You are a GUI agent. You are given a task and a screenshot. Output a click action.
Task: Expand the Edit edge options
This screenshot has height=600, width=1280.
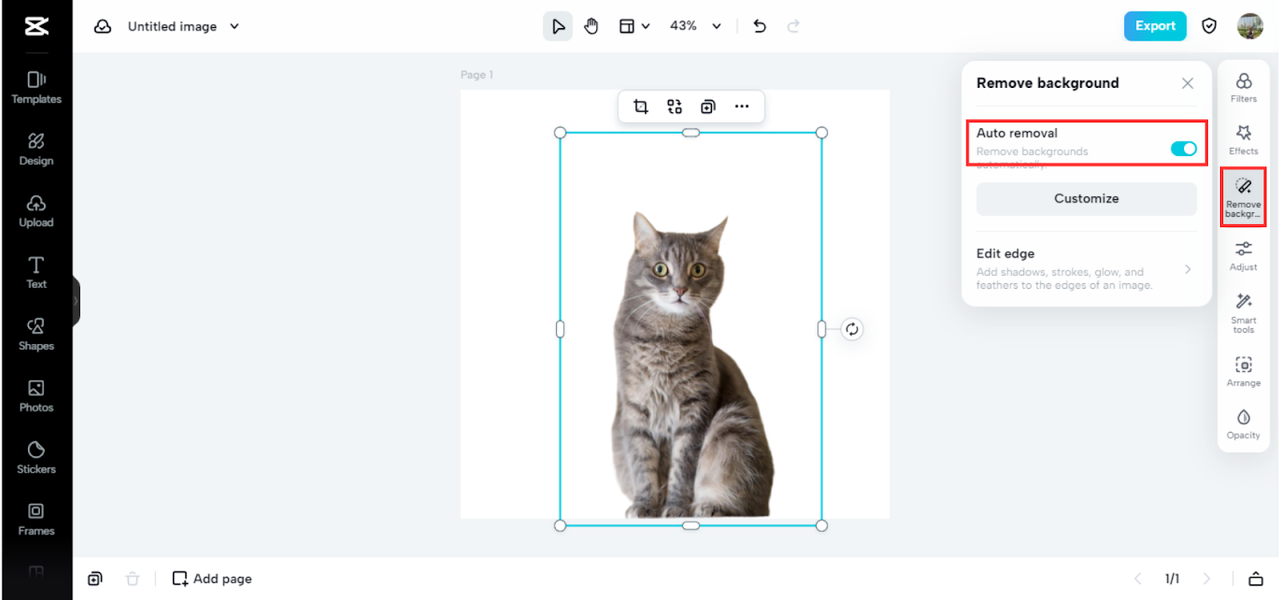[1086, 269]
